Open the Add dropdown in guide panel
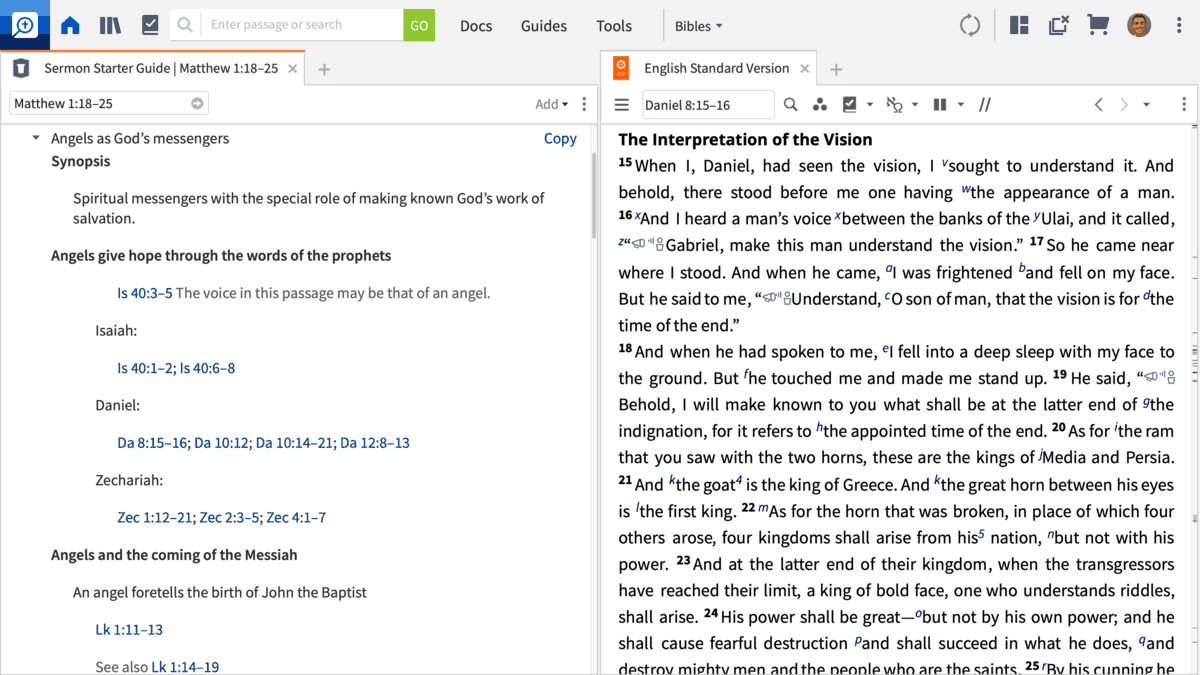Image resolution: width=1200 pixels, height=675 pixels. tap(551, 104)
